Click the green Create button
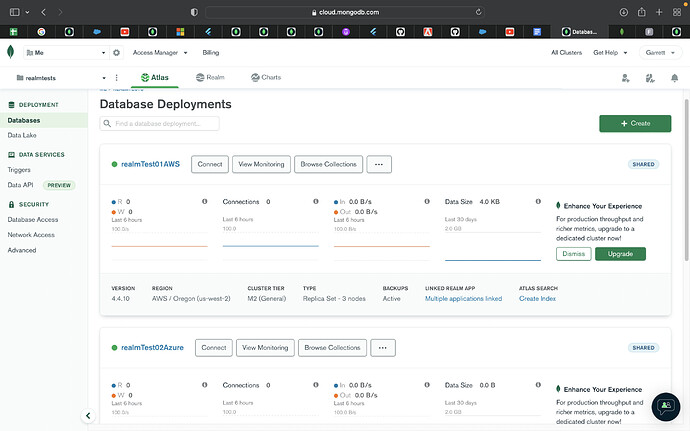Screen dimensions: 690x431 click(635, 123)
